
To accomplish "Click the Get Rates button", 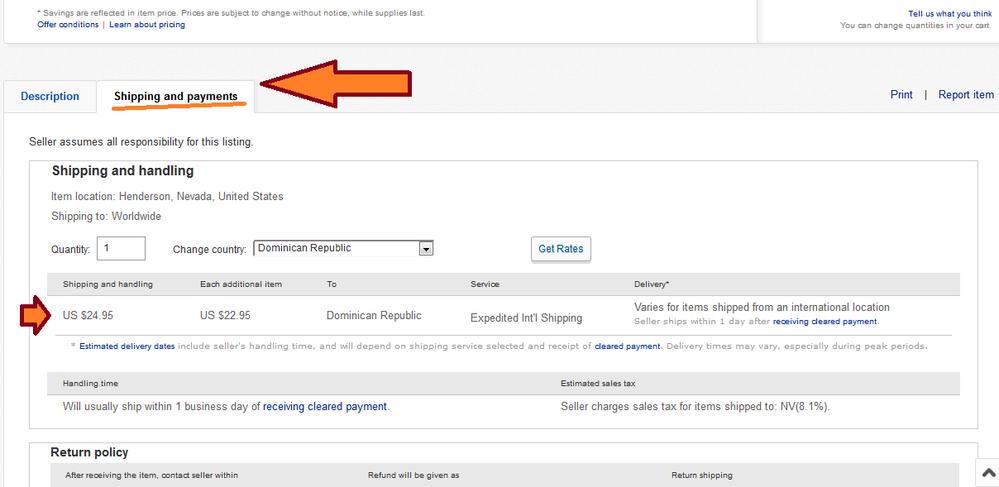I will coord(561,249).
